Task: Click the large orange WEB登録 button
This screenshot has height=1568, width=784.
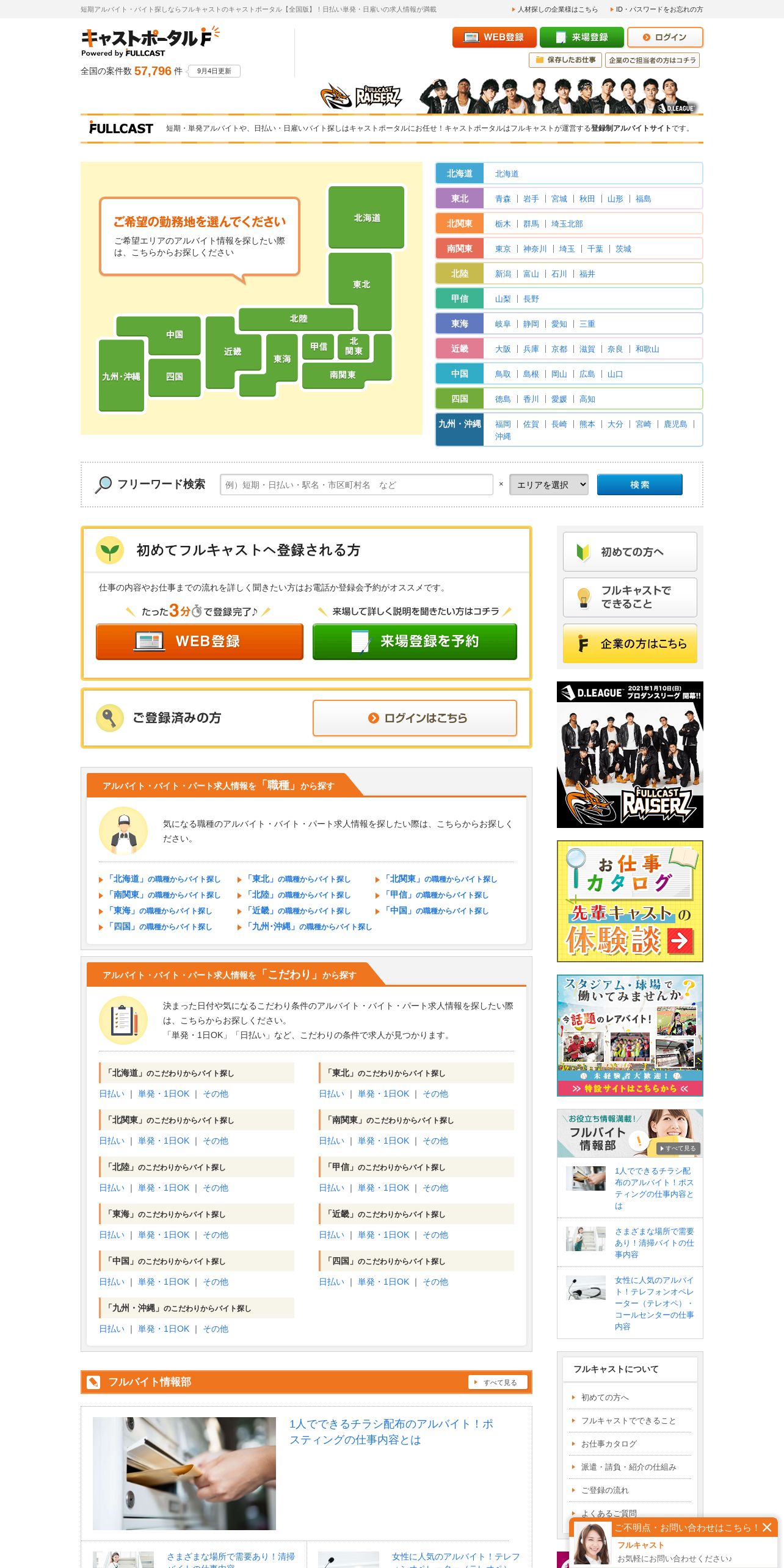Action: point(200,641)
